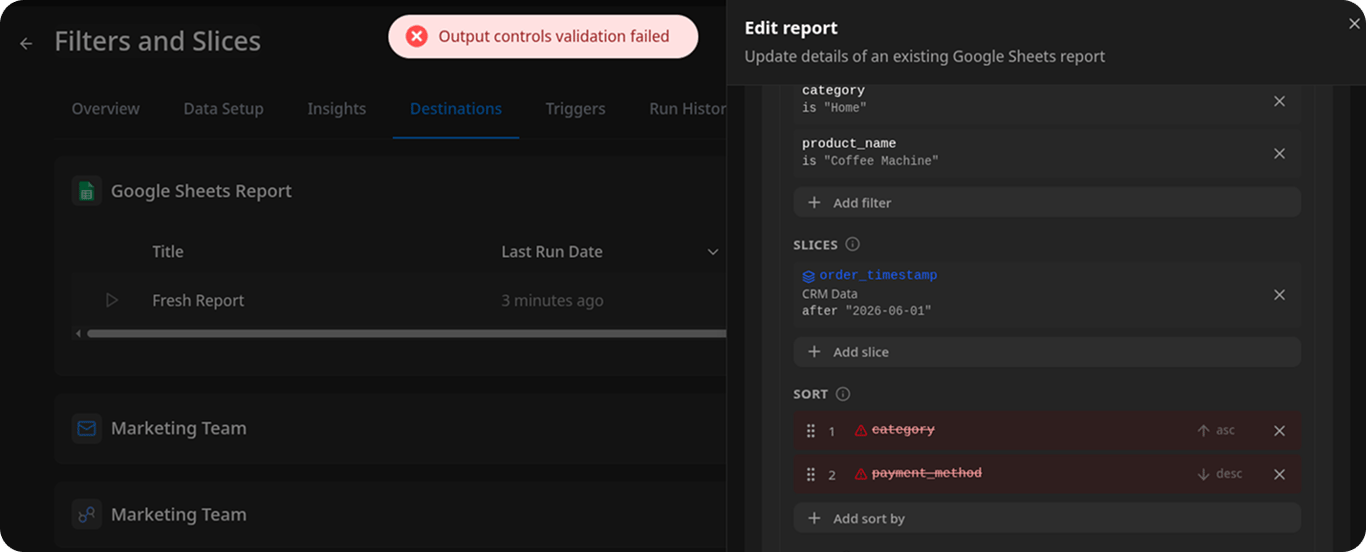Select the Destinations tab

(456, 109)
